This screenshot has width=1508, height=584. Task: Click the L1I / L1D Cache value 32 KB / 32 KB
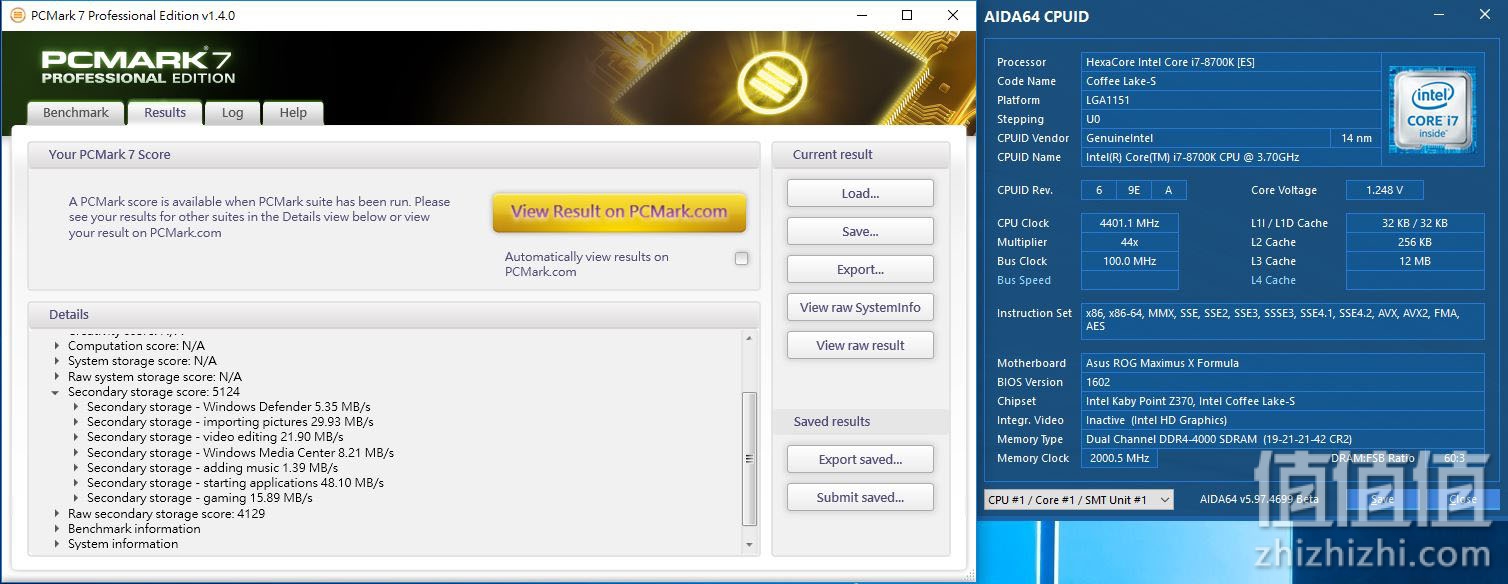point(1414,223)
